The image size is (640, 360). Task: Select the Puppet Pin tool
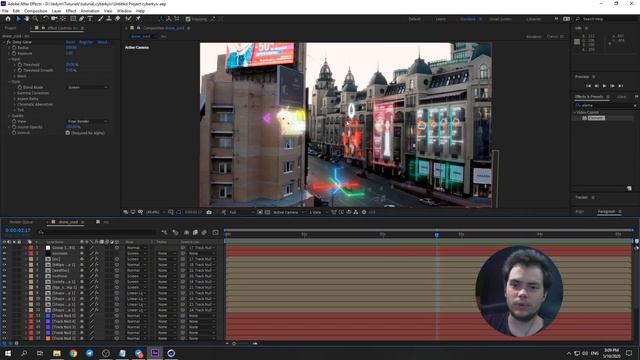[138, 19]
